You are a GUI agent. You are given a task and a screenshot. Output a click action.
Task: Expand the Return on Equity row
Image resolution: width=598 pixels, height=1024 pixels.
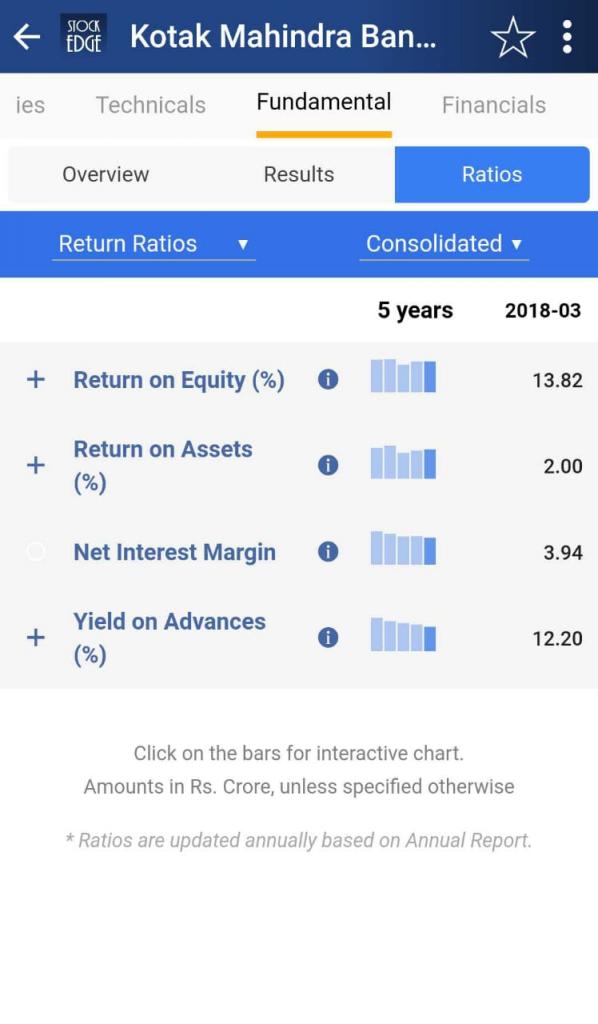[x=36, y=379]
